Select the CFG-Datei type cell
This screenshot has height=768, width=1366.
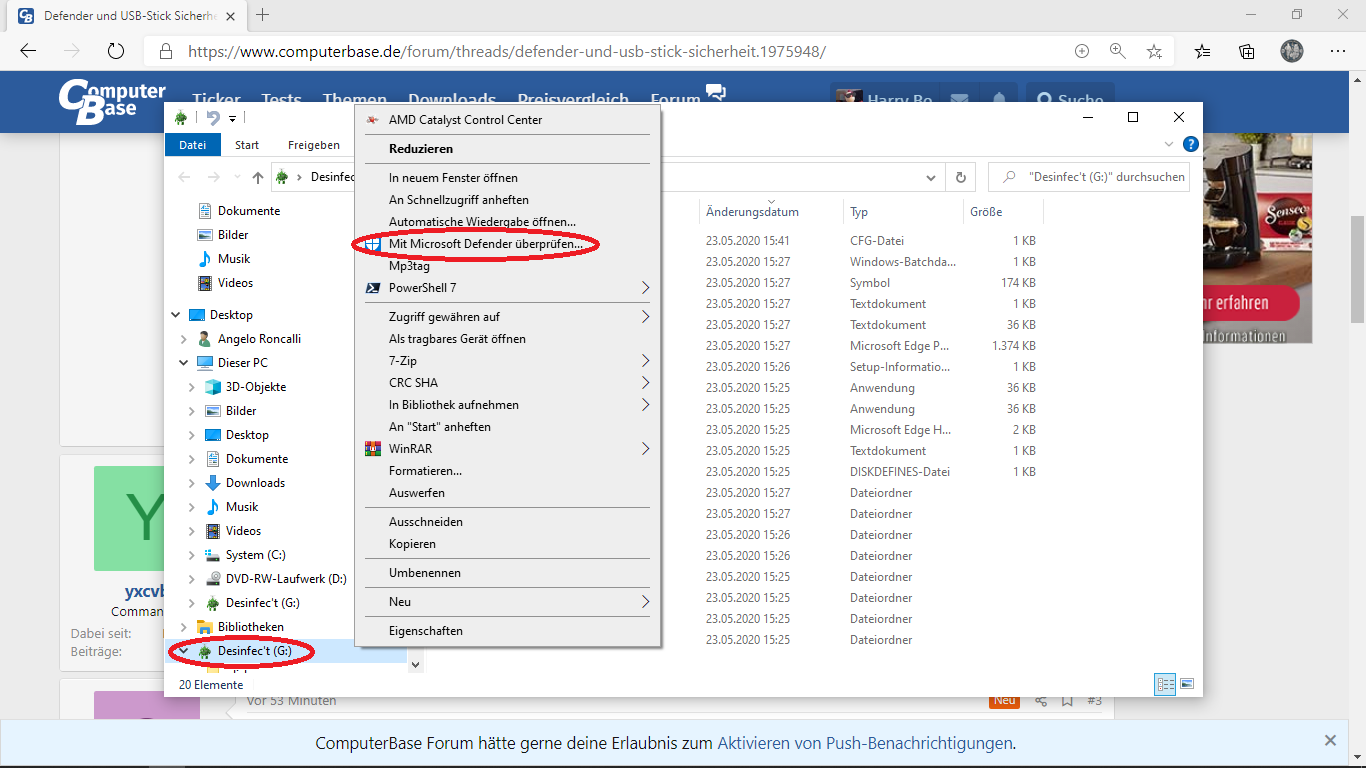click(x=877, y=241)
